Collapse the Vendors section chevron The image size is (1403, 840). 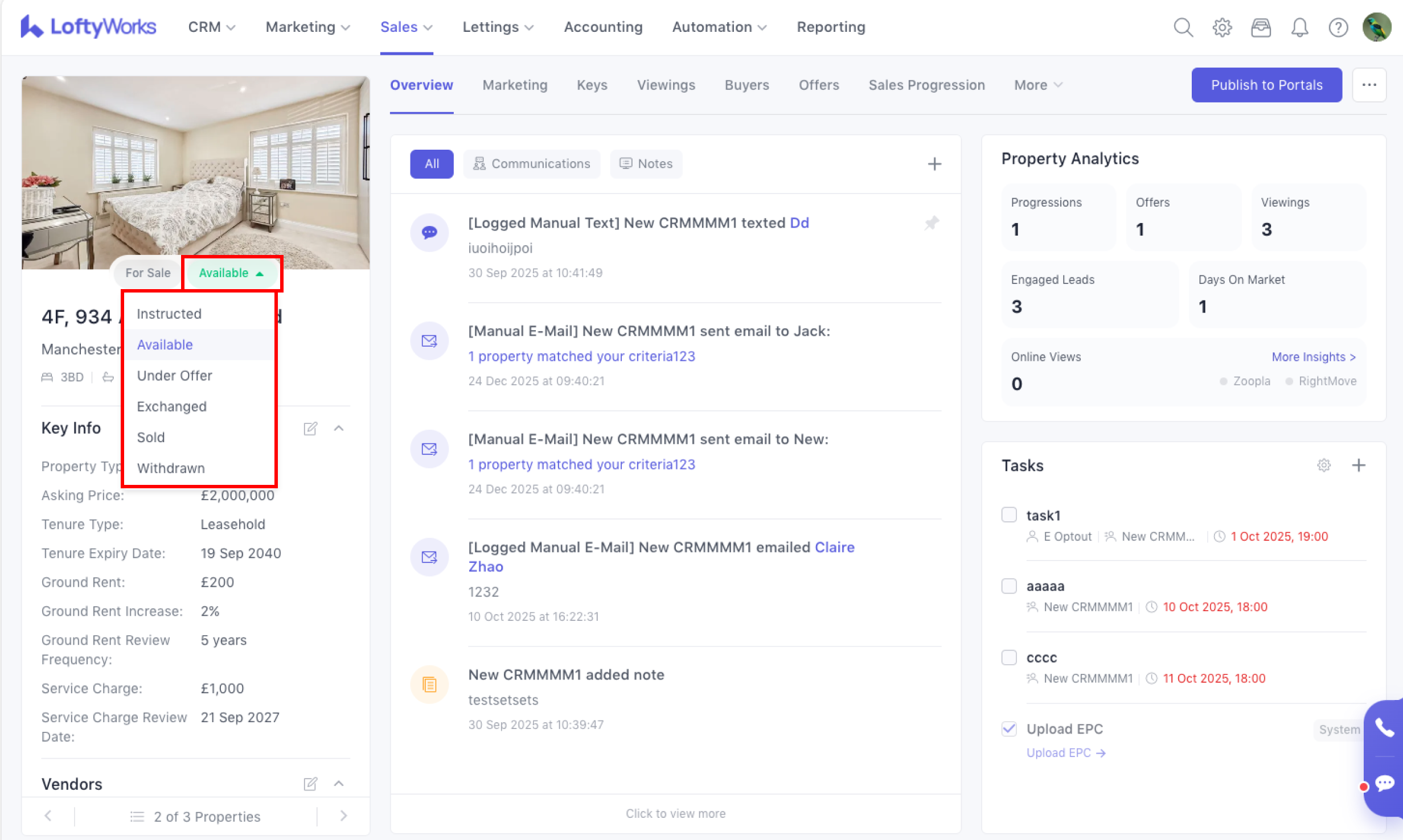pos(339,784)
